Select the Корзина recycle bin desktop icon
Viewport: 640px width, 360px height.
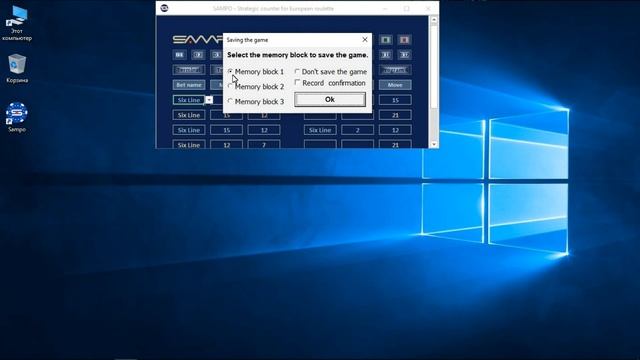17,68
